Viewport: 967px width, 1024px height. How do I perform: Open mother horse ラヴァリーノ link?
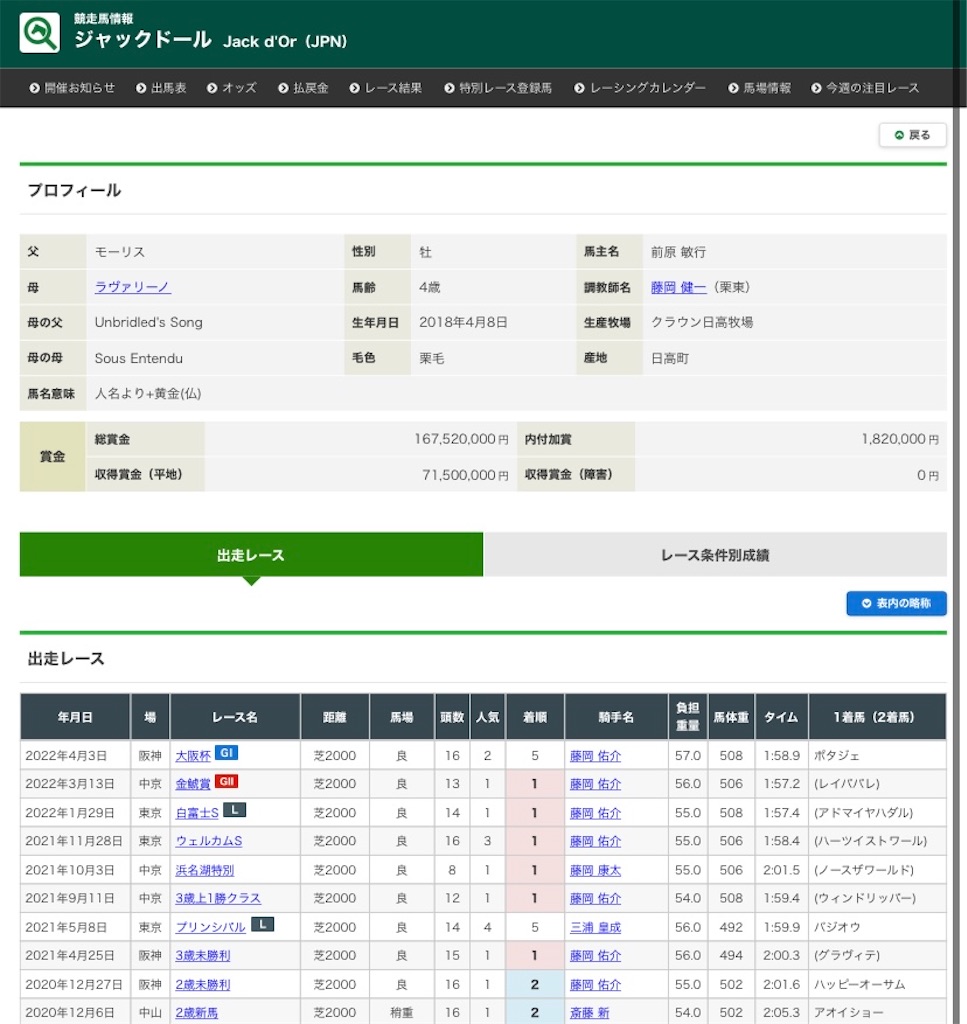[133, 287]
